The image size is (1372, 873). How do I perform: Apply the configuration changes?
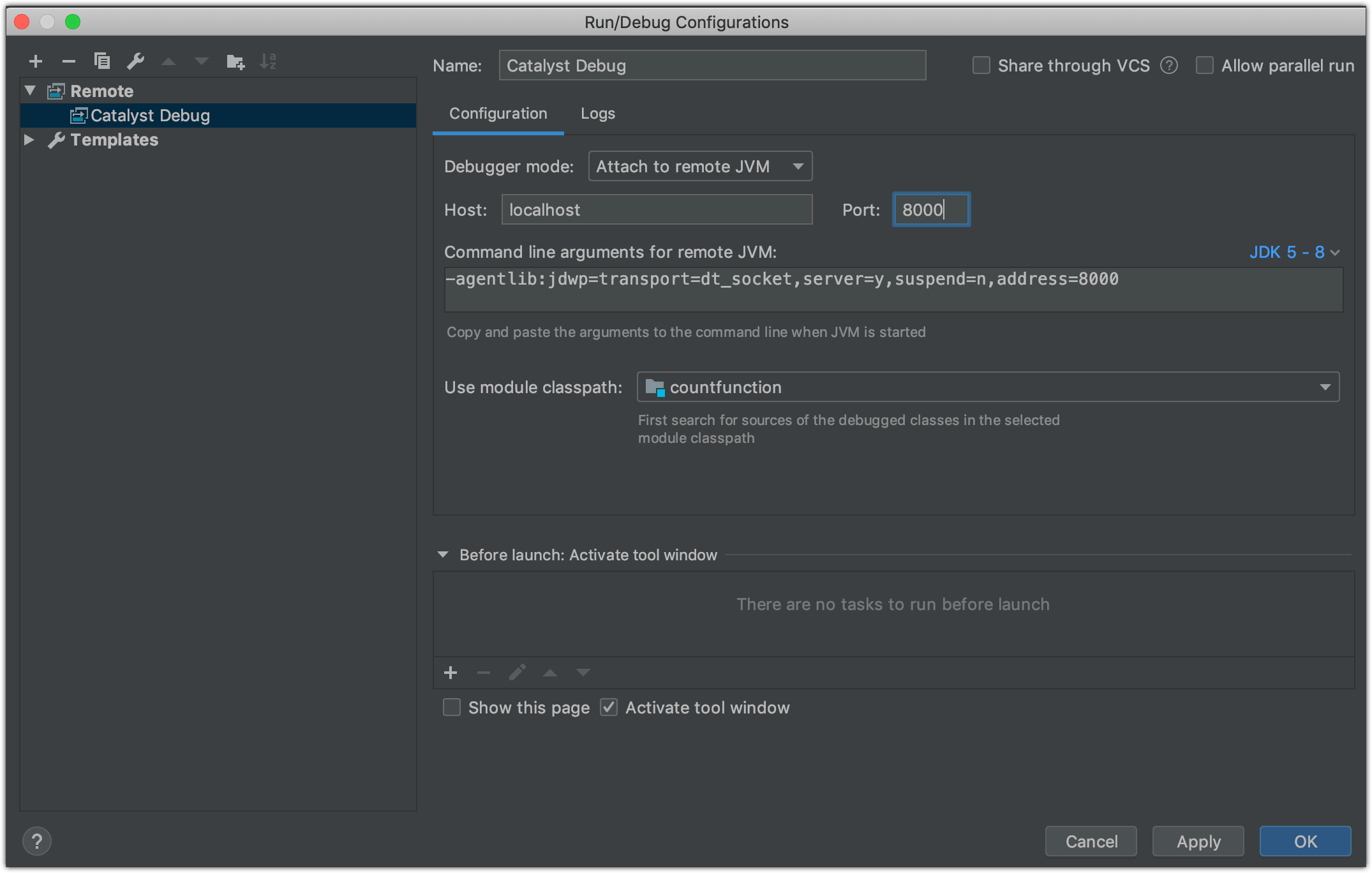pyautogui.click(x=1197, y=841)
